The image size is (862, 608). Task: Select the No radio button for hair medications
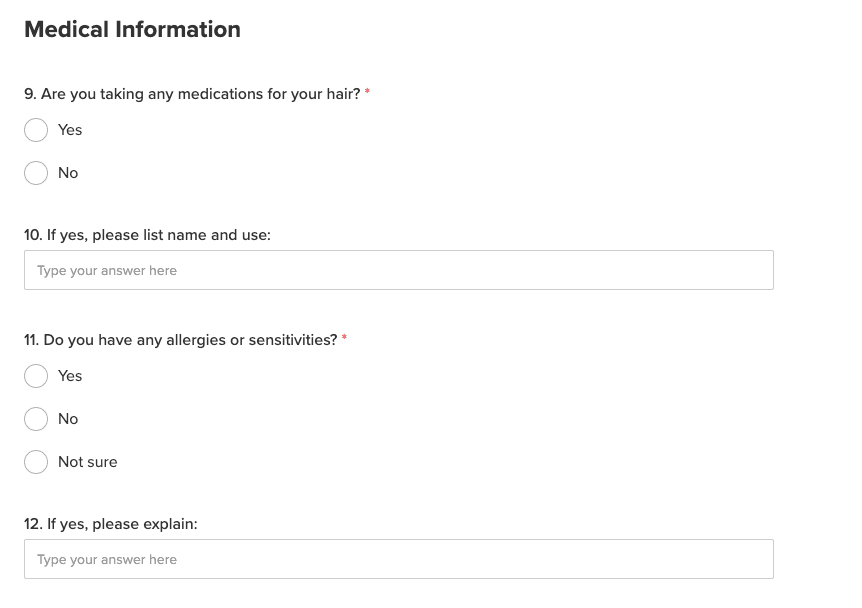pyautogui.click(x=36, y=173)
